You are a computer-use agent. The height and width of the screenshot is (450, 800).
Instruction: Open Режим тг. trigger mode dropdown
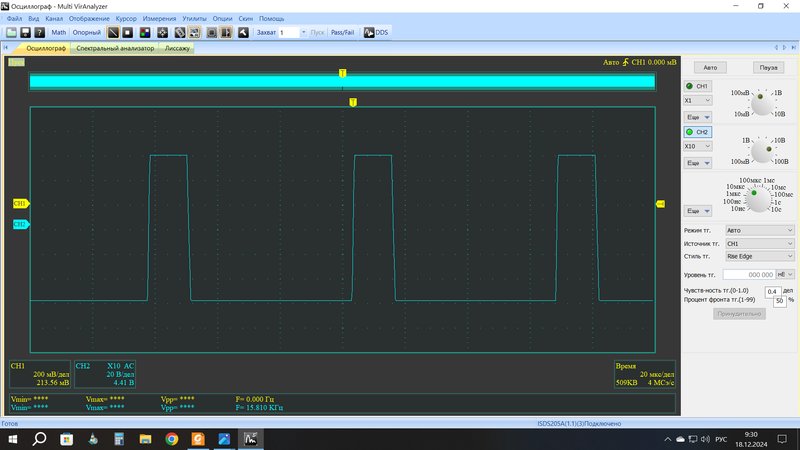coord(759,231)
